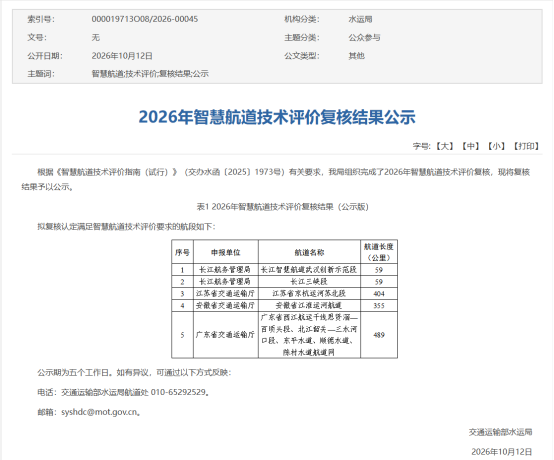
Task: Click the phone number 010-65292529
Action: pos(178,392)
